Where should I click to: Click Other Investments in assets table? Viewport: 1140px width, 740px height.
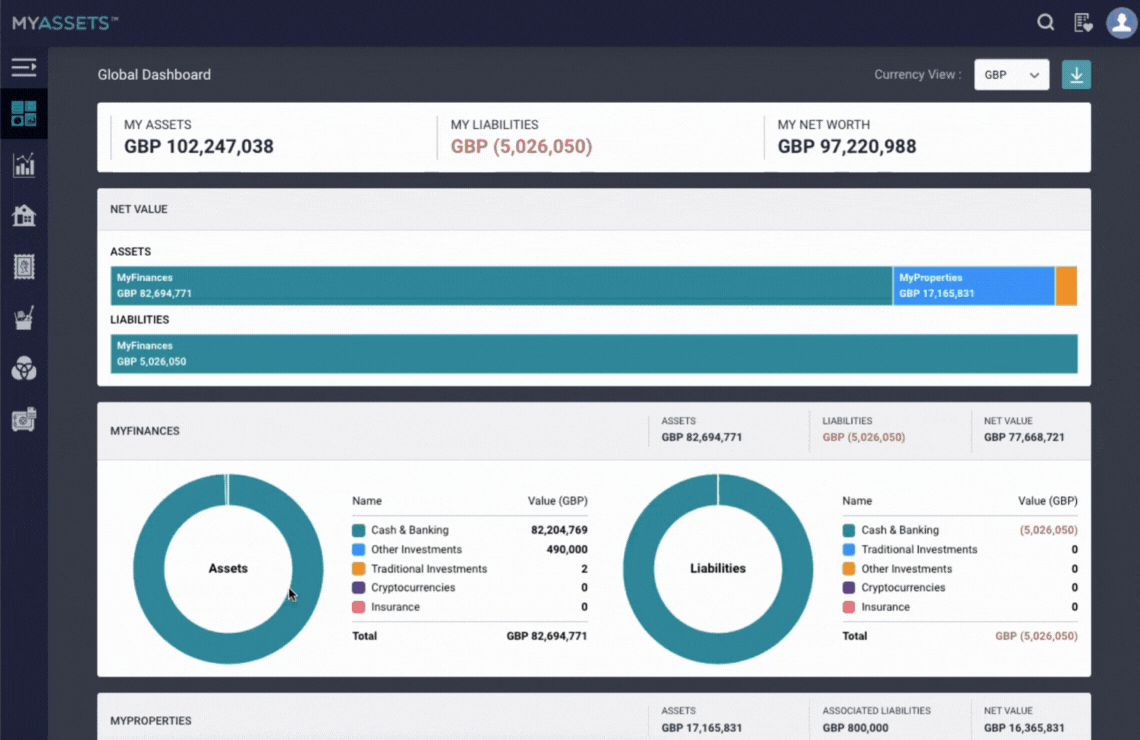click(417, 550)
